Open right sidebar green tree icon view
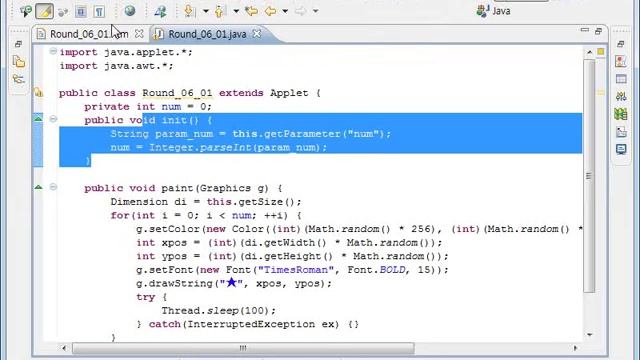Viewport: 640px width, 360px height. pos(621,114)
